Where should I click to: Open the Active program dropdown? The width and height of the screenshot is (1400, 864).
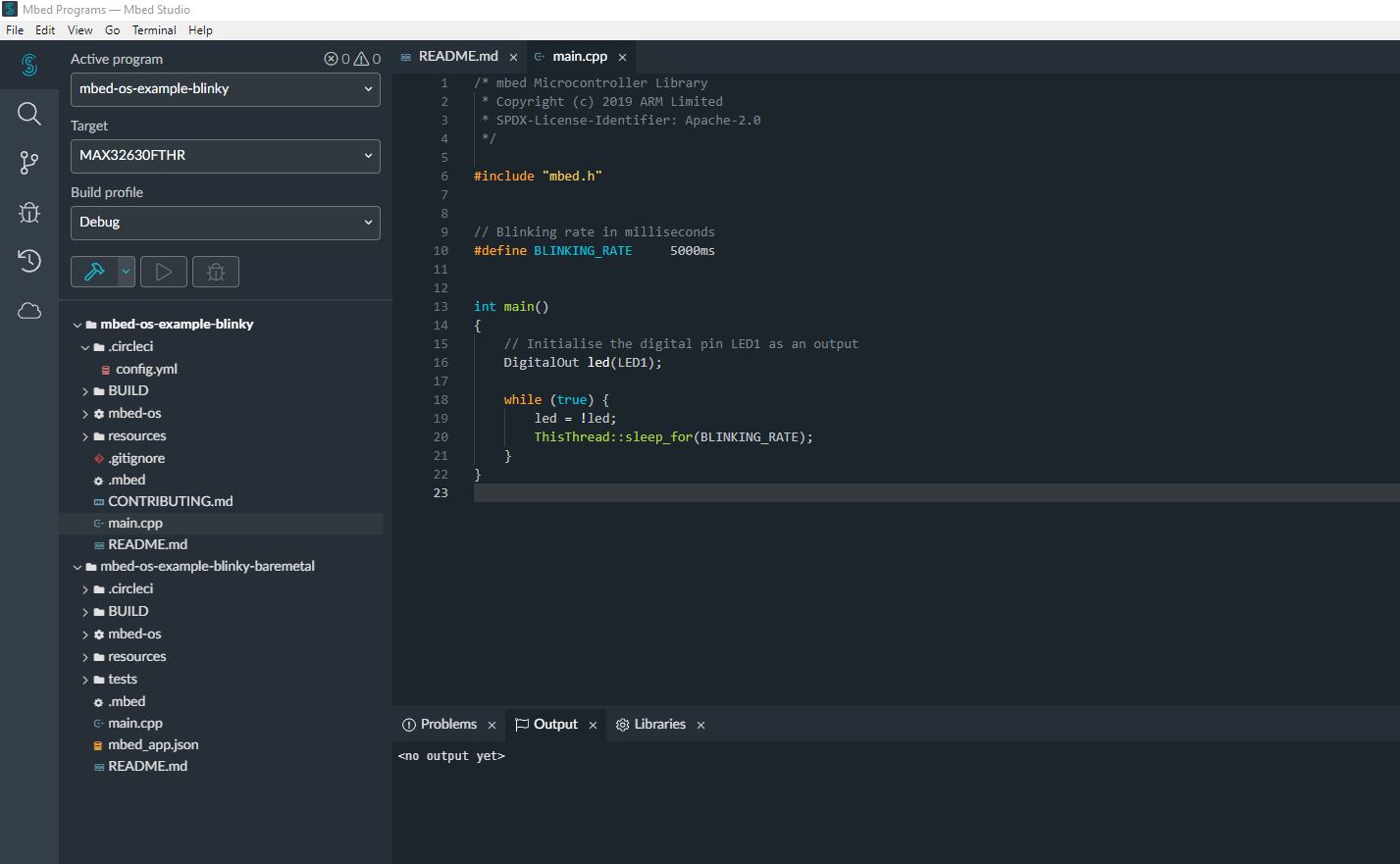pyautogui.click(x=225, y=89)
